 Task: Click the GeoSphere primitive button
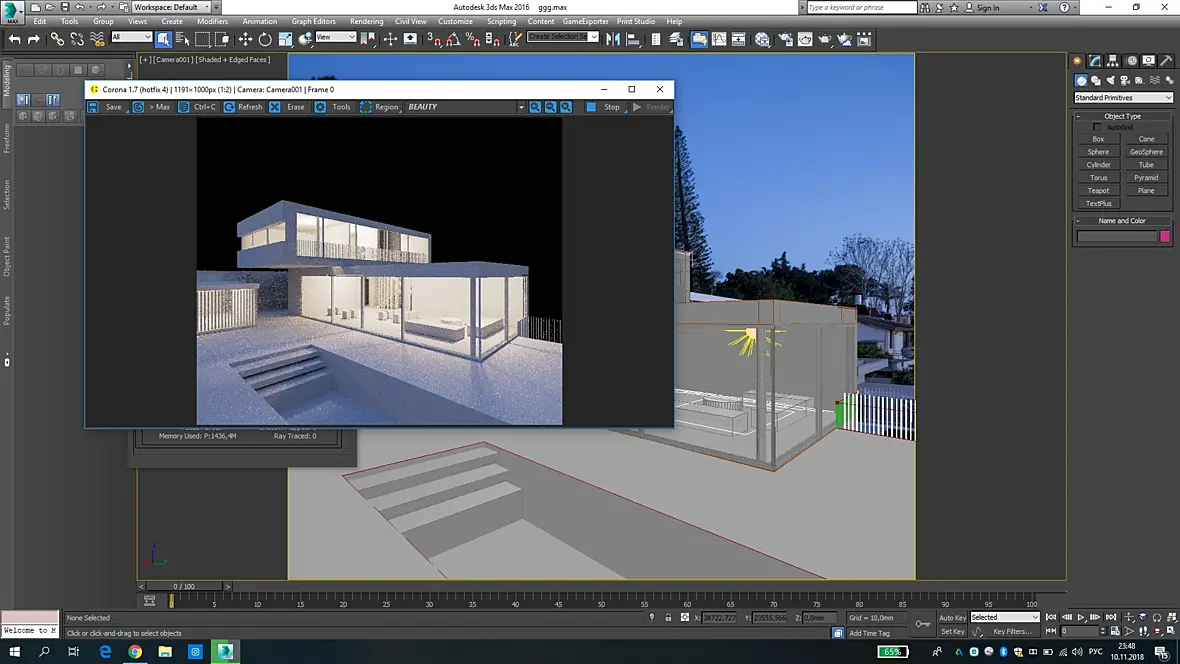pyautogui.click(x=1146, y=152)
